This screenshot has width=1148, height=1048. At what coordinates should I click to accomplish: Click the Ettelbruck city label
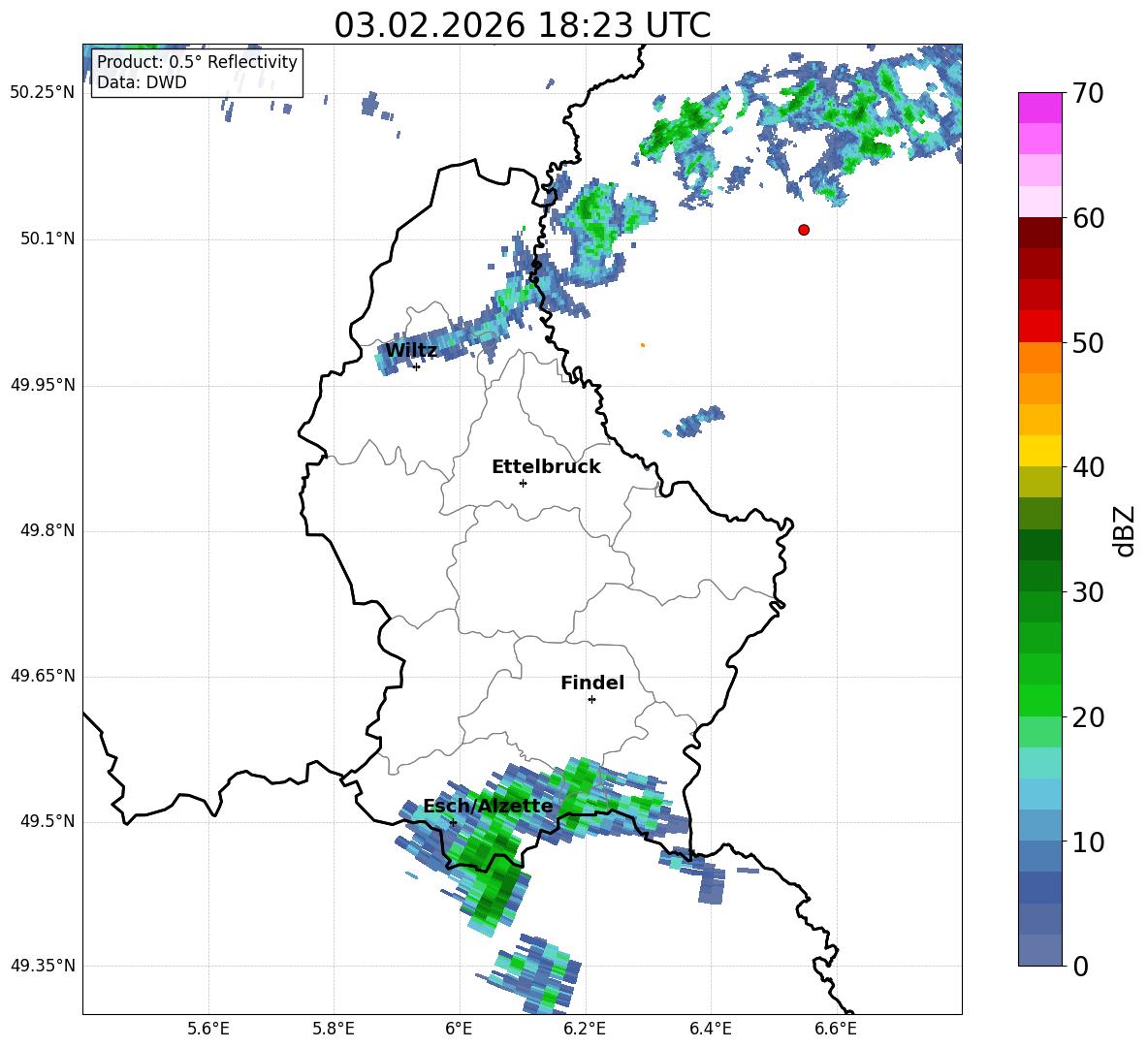(x=546, y=467)
